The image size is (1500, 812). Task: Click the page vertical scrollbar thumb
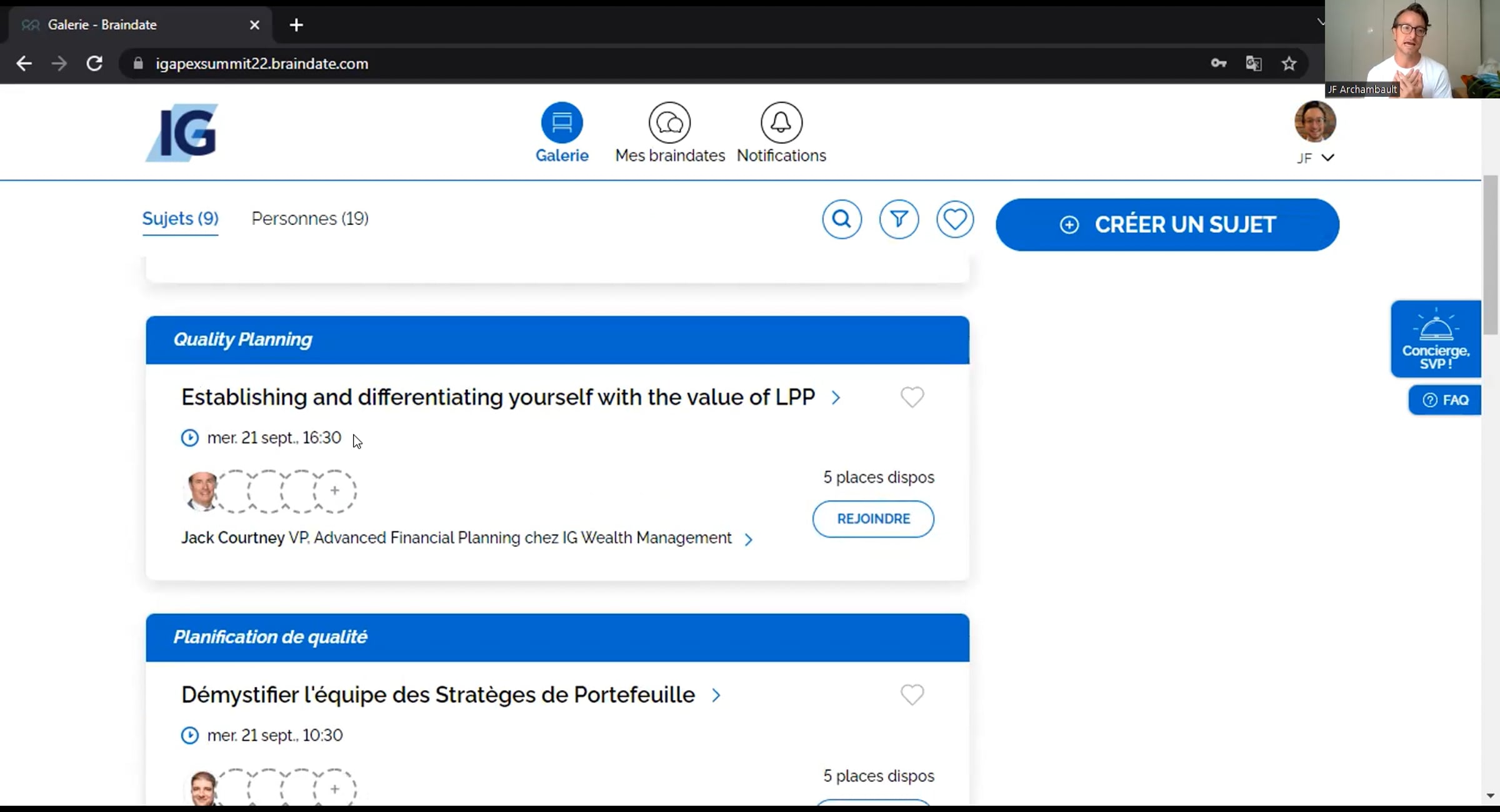click(1491, 255)
